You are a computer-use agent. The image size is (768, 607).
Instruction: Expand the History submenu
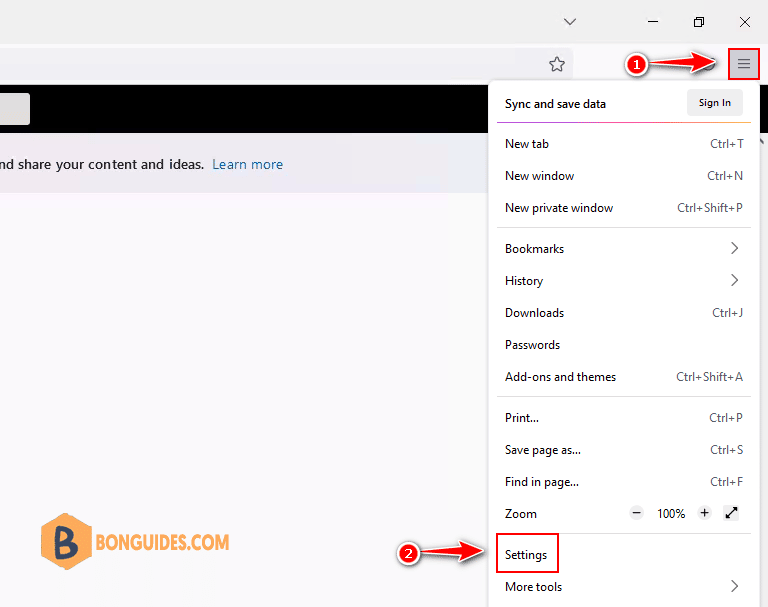pyautogui.click(x=624, y=281)
